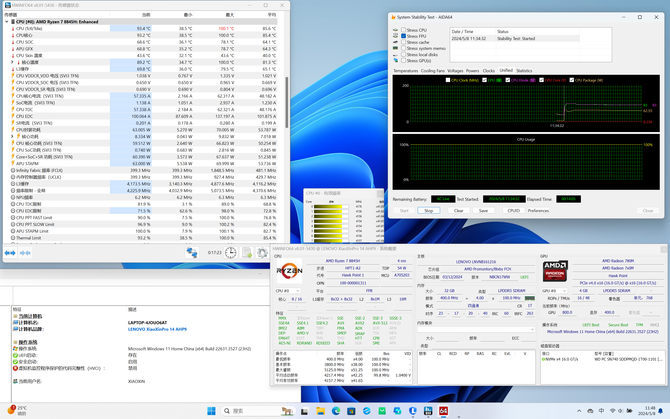
Task: Open the Statistics tab in AIDA64
Action: 524,71
